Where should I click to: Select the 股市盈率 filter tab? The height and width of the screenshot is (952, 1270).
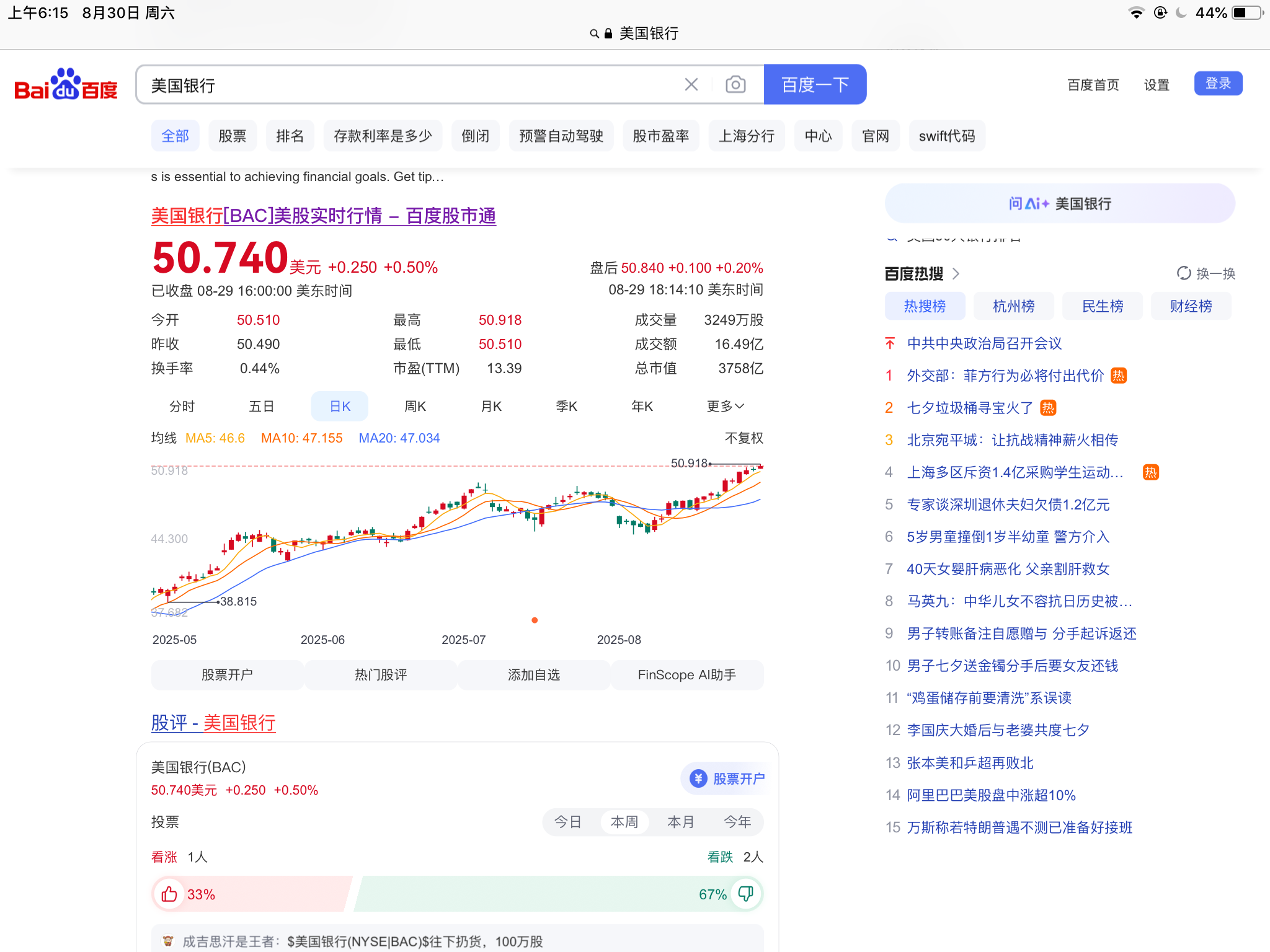click(661, 136)
